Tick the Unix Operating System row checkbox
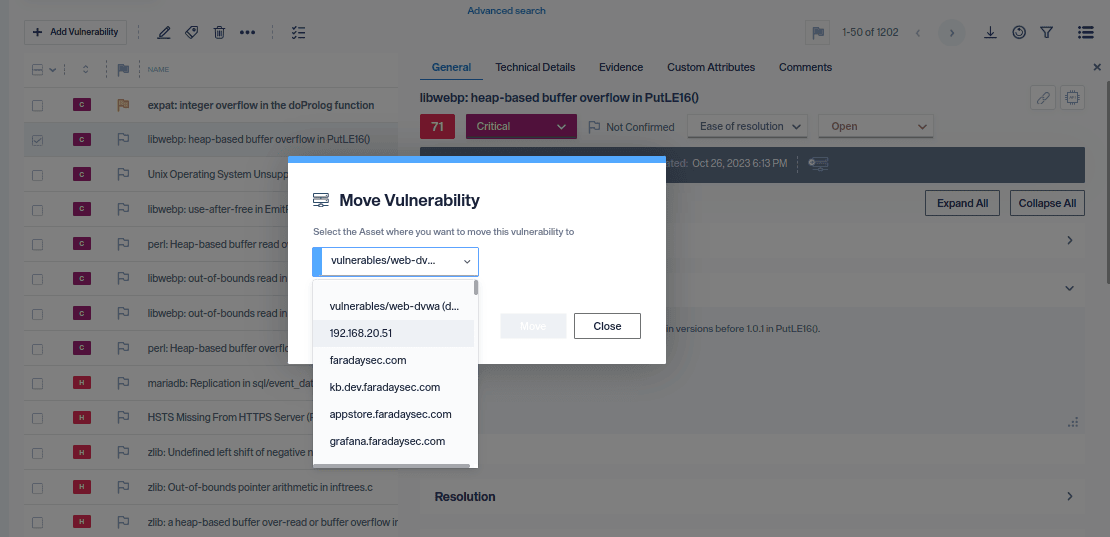This screenshot has width=1110, height=537. pos(37,175)
